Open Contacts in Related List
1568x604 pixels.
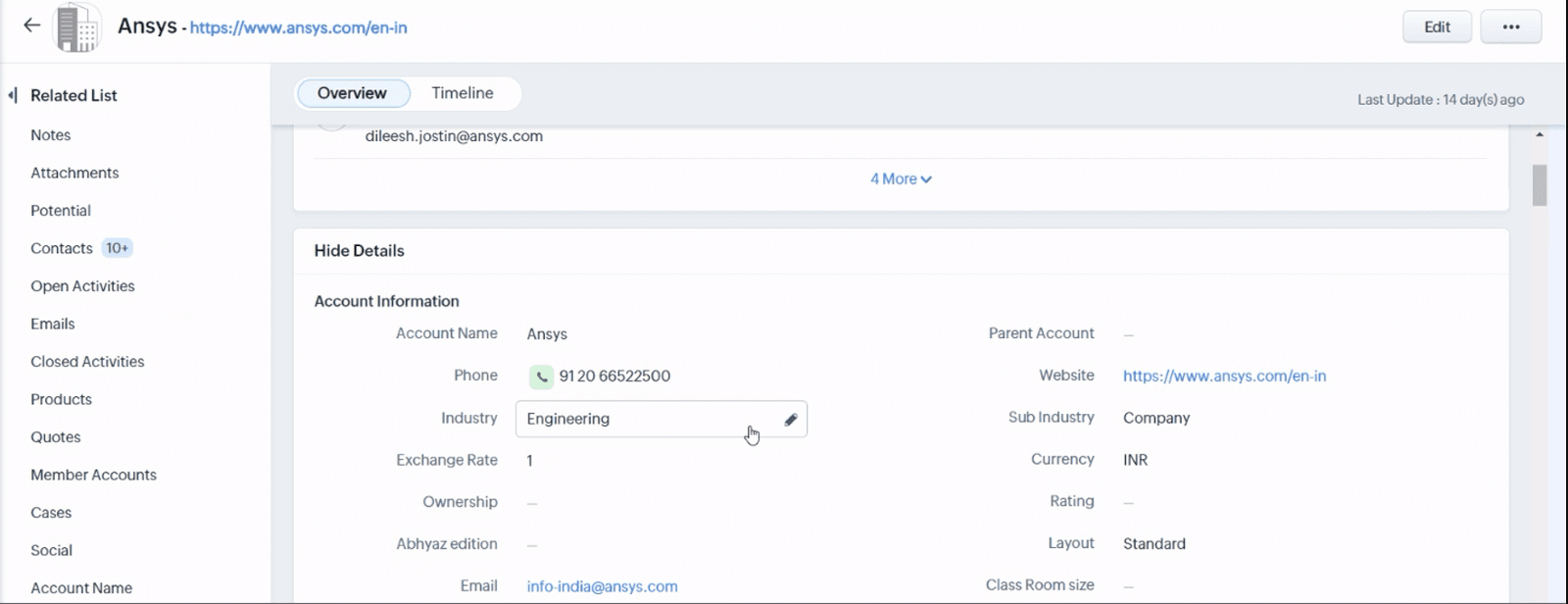coord(62,249)
